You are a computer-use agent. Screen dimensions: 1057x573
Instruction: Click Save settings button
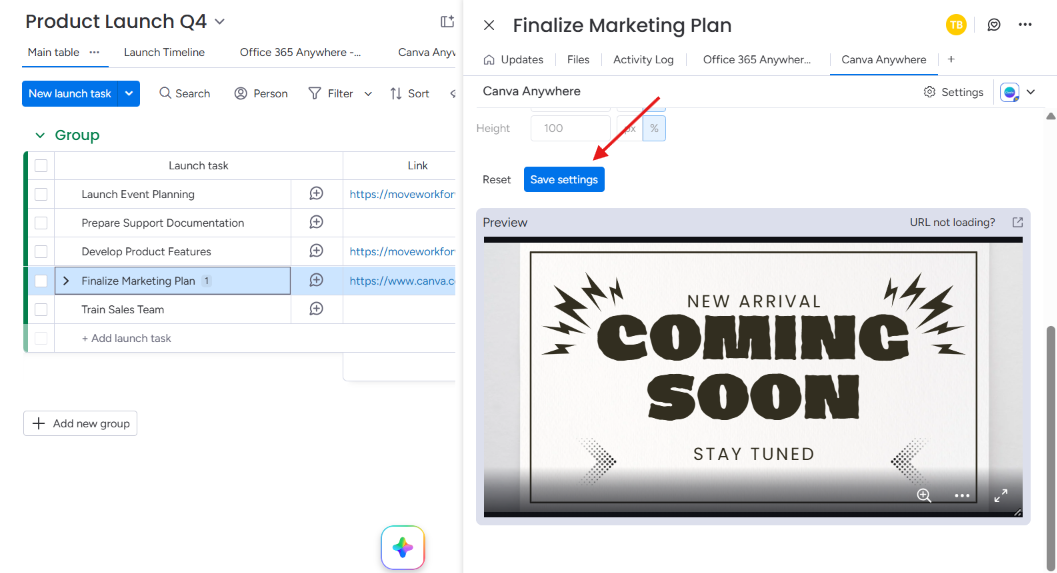pyautogui.click(x=564, y=179)
